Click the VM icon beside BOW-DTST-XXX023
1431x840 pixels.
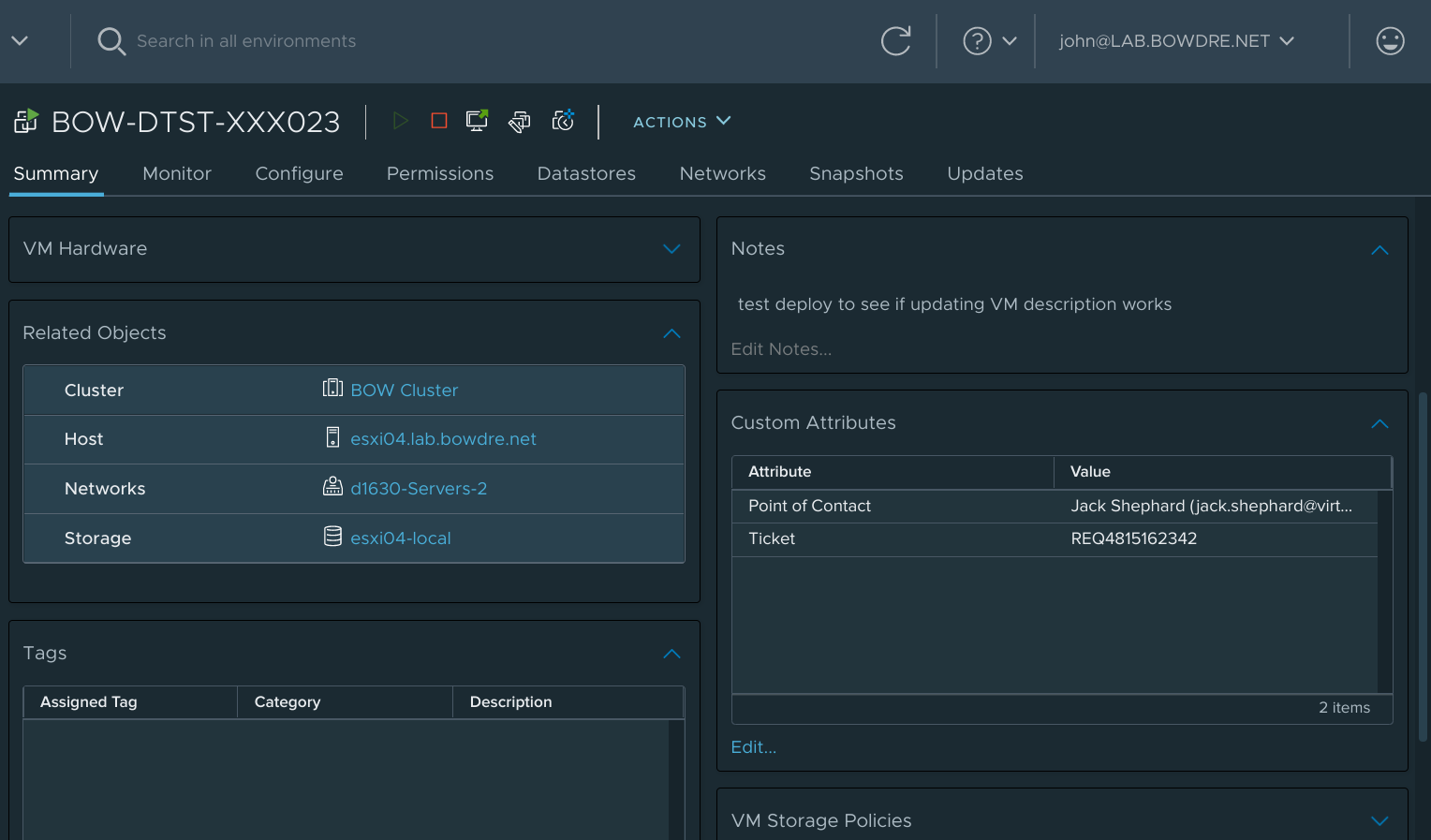coord(26,121)
